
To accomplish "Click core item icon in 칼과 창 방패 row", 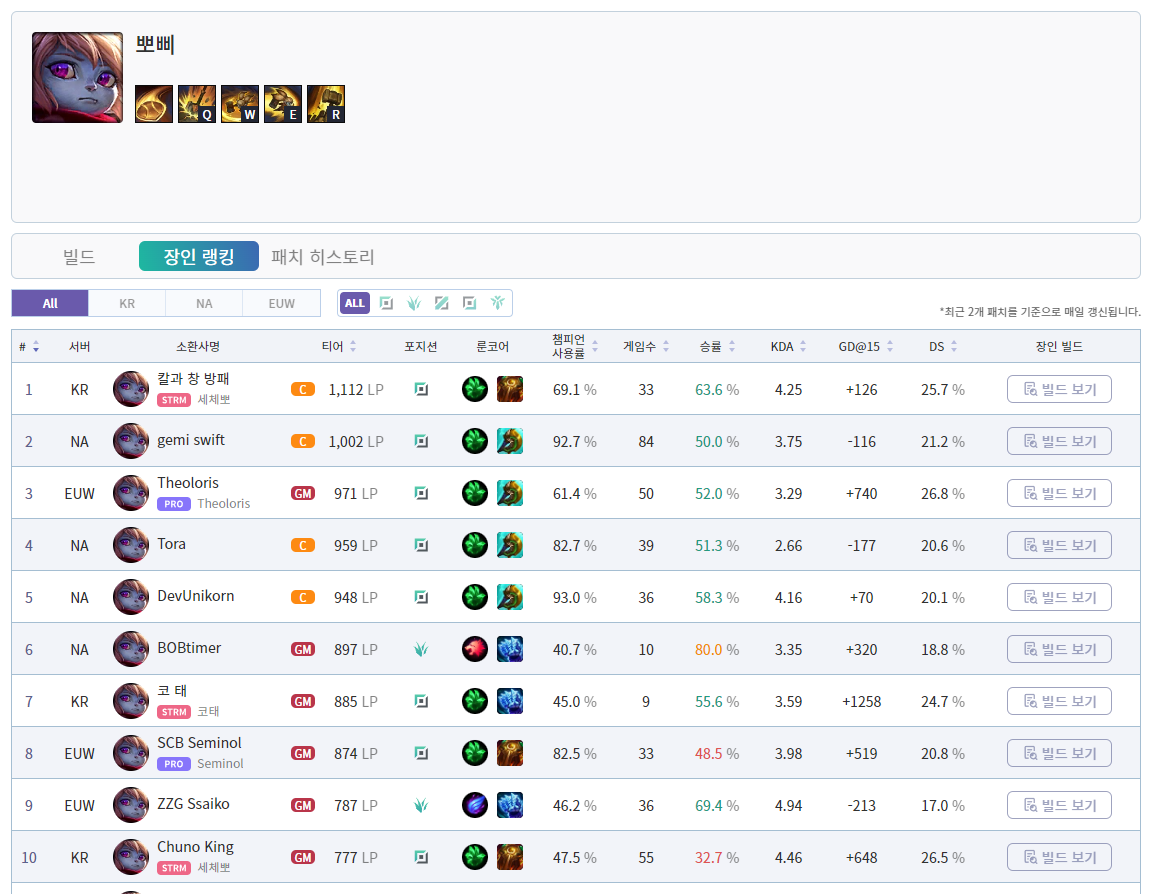I will click(510, 389).
